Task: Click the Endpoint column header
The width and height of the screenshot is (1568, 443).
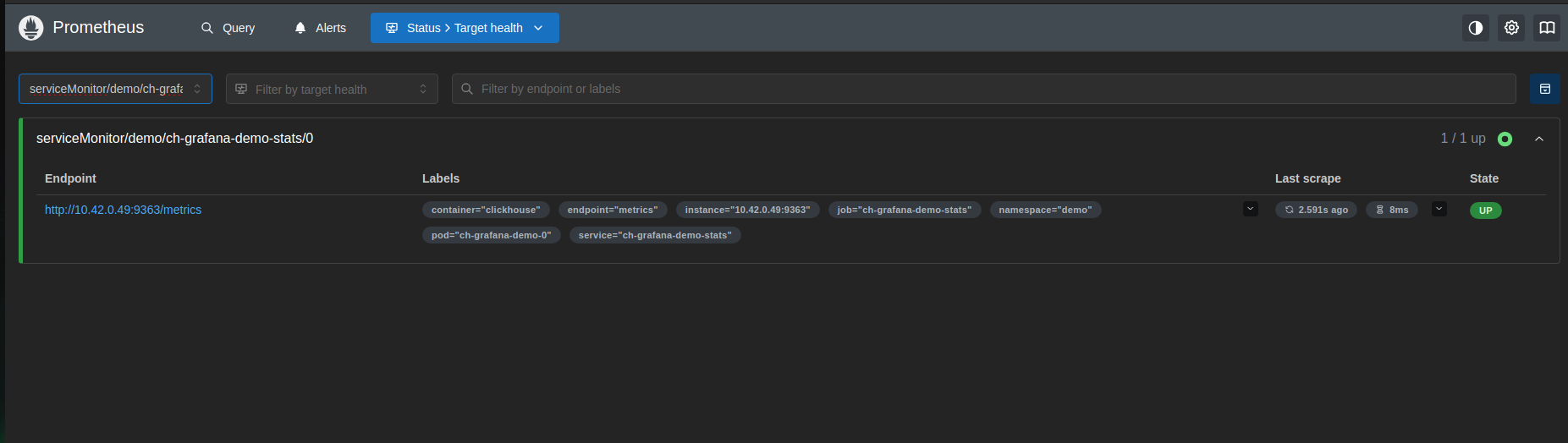Action: point(70,178)
